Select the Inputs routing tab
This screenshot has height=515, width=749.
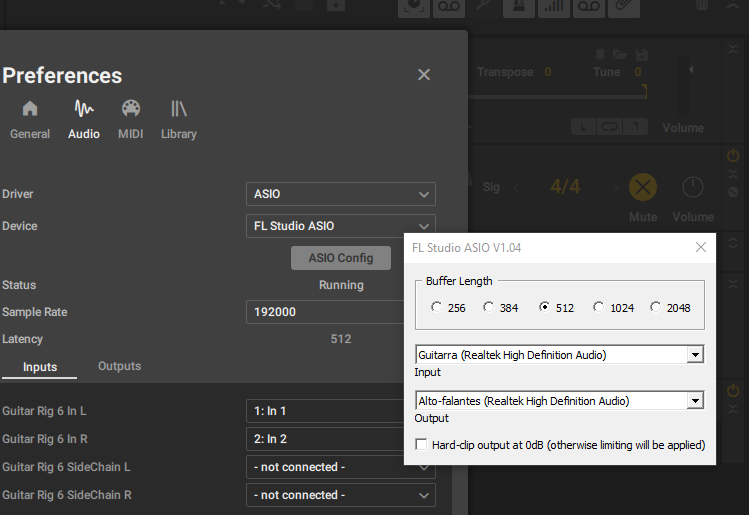click(40, 367)
